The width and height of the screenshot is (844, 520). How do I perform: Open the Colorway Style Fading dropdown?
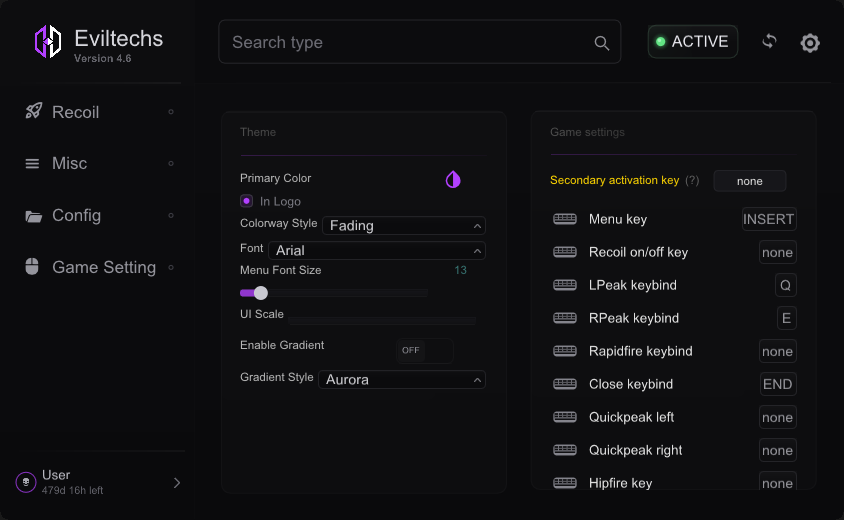click(x=404, y=226)
